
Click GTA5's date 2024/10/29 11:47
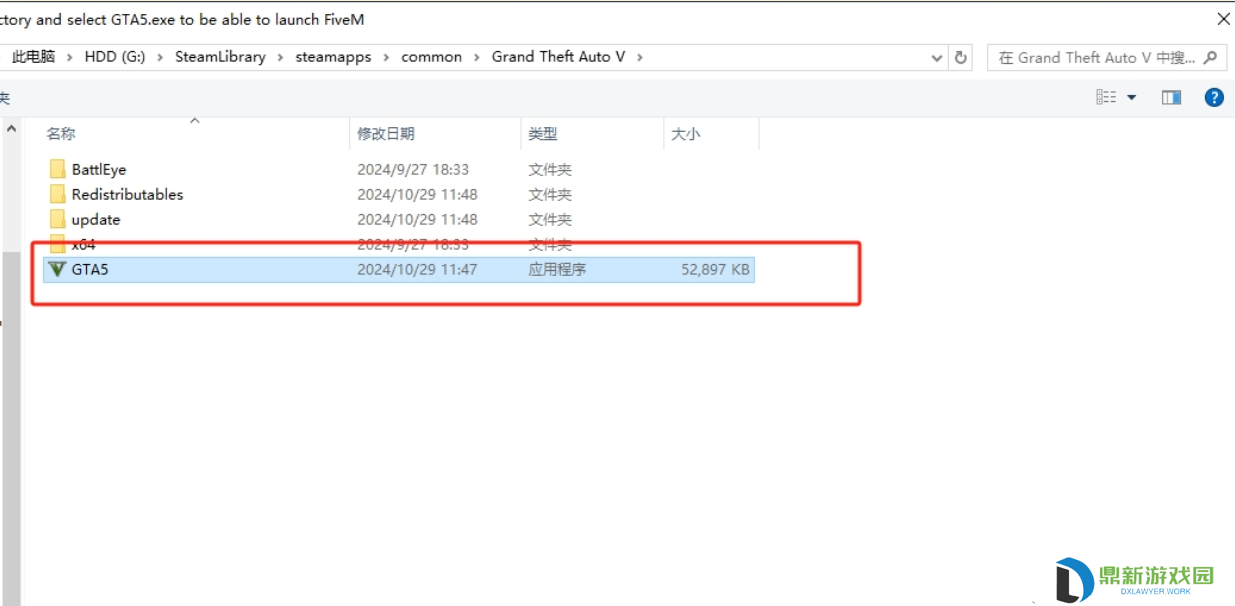417,269
